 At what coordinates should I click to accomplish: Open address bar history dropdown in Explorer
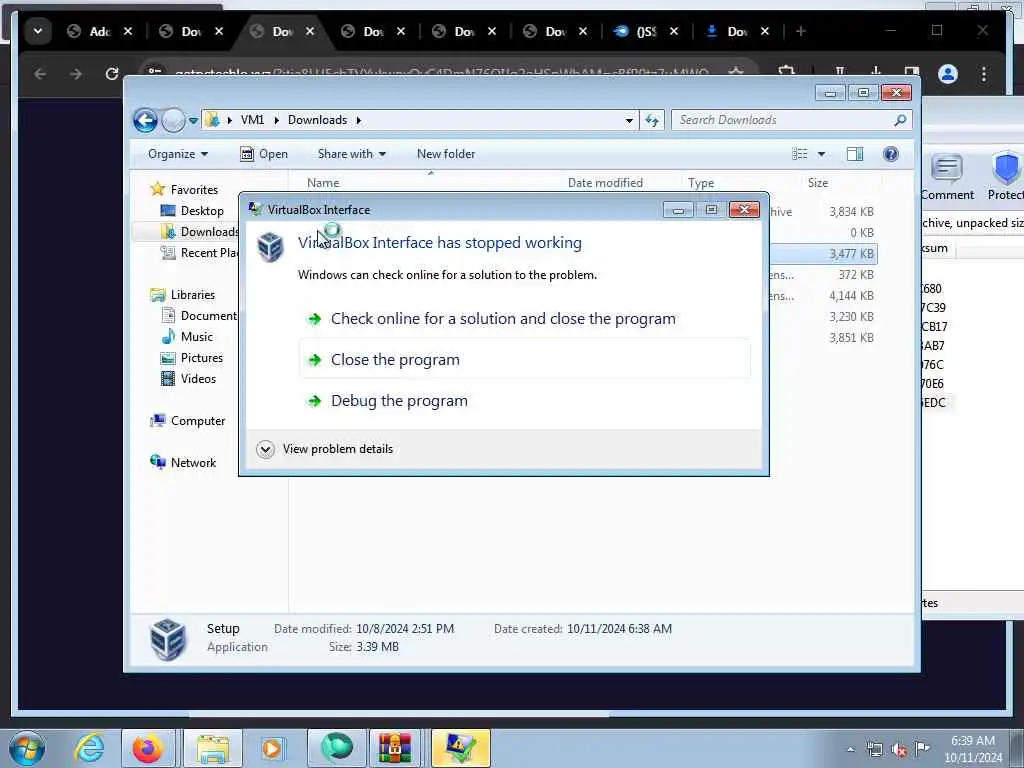629,120
